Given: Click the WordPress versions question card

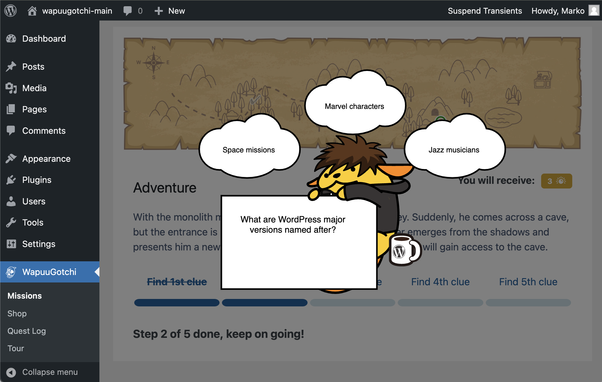Looking at the screenshot, I should pyautogui.click(x=299, y=243).
